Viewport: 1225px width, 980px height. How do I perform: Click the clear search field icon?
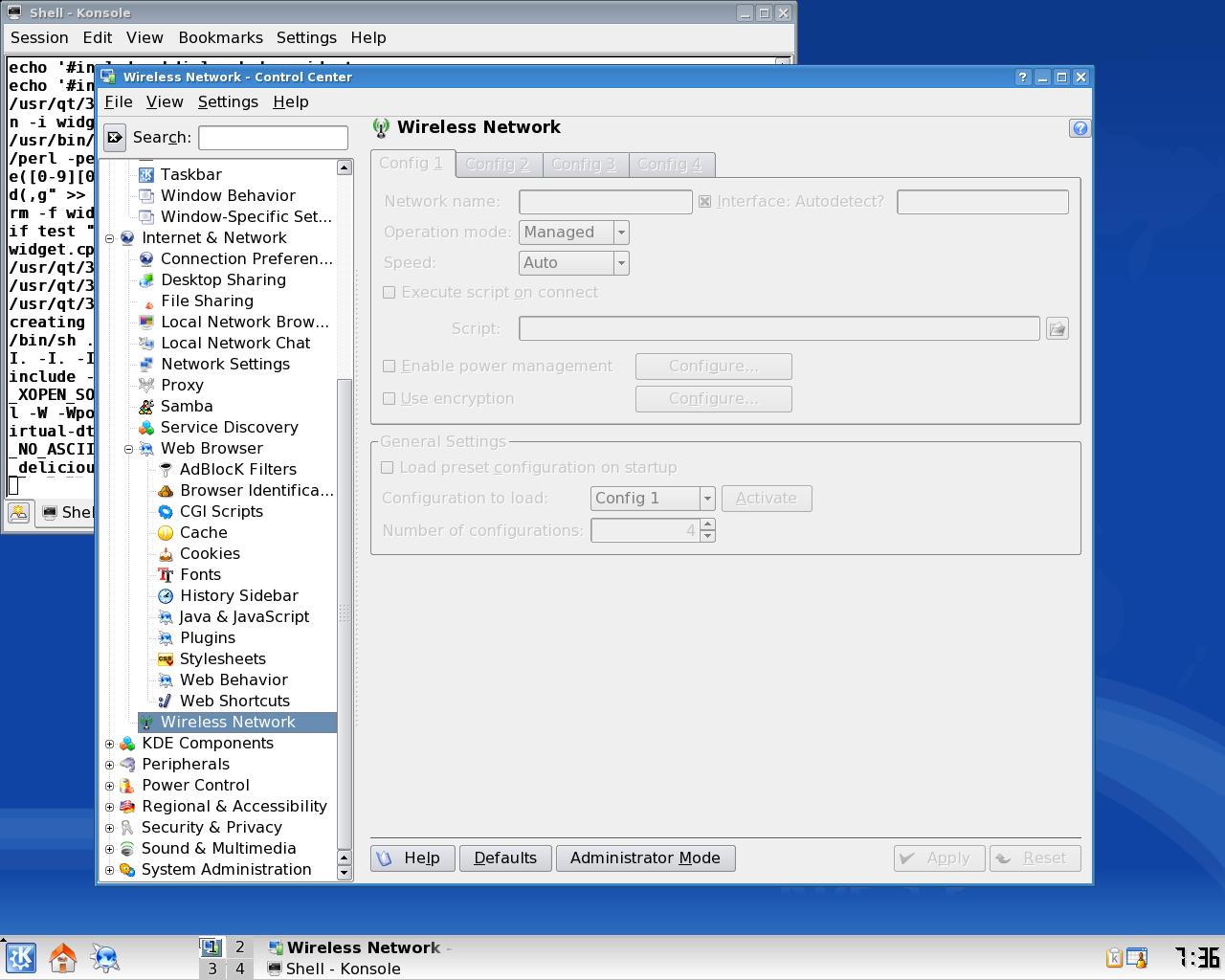point(115,138)
